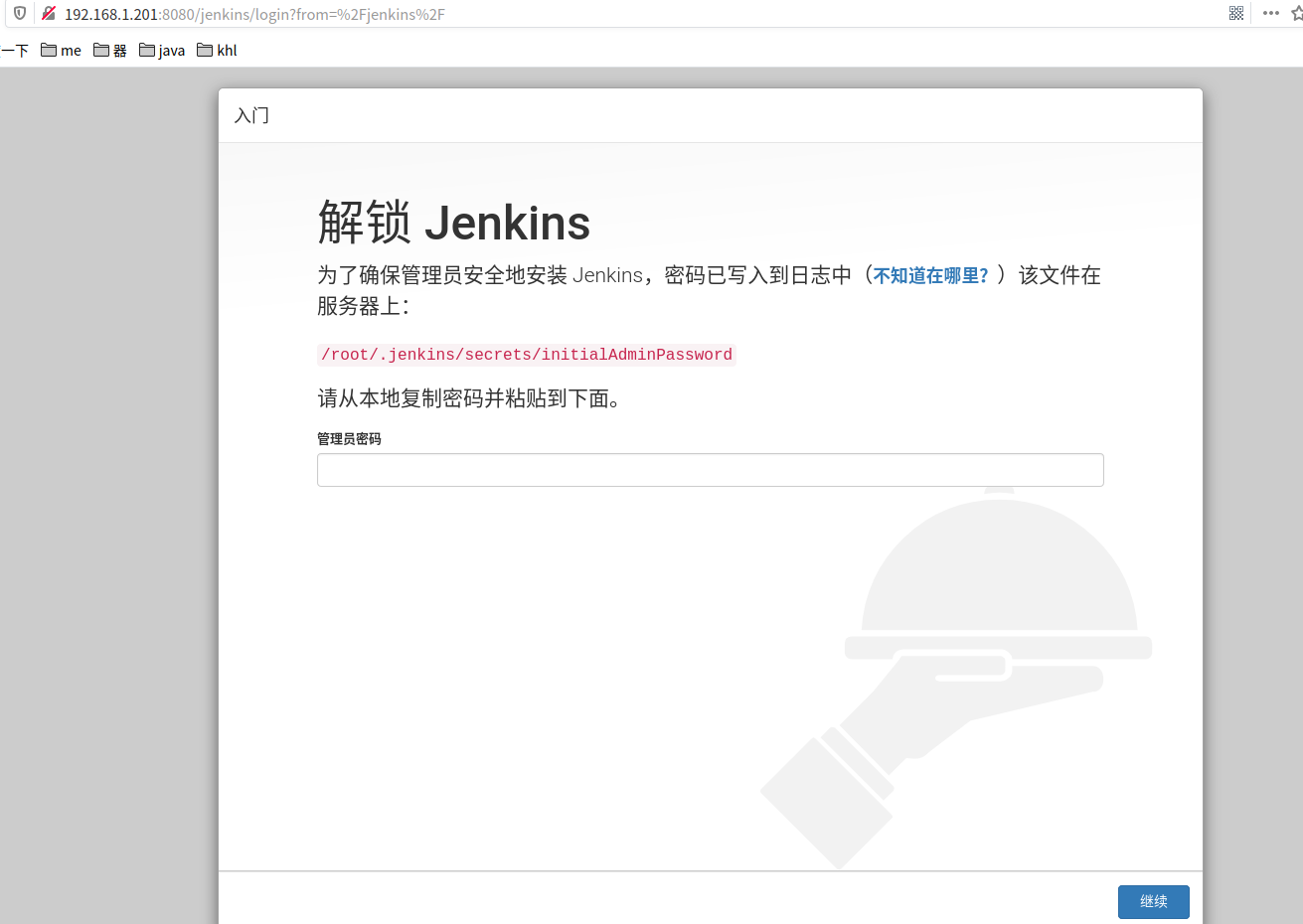Select the address bar URL text
This screenshot has width=1303, height=924.
tap(254, 14)
